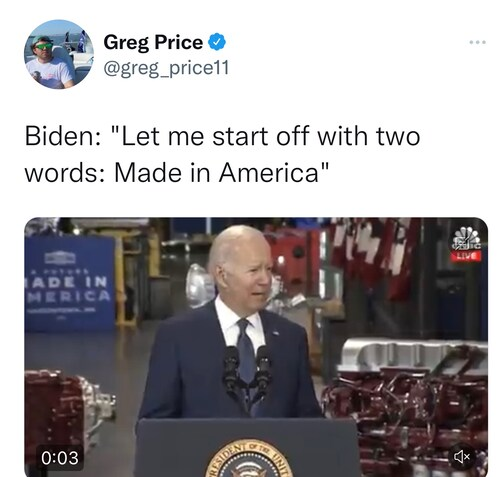Click the Made in America blue sign
Screen dimensions: 500x477
(70, 284)
